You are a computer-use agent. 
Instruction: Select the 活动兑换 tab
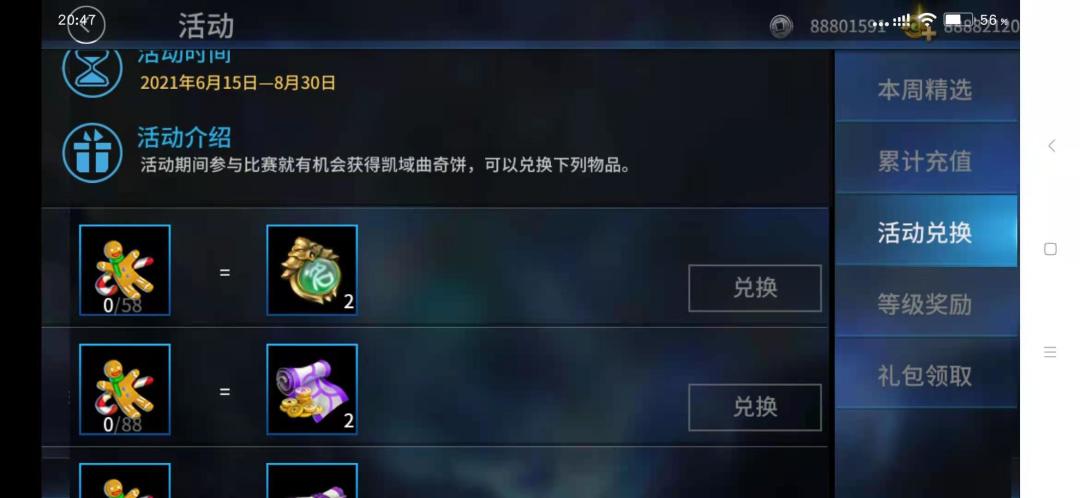pos(926,231)
